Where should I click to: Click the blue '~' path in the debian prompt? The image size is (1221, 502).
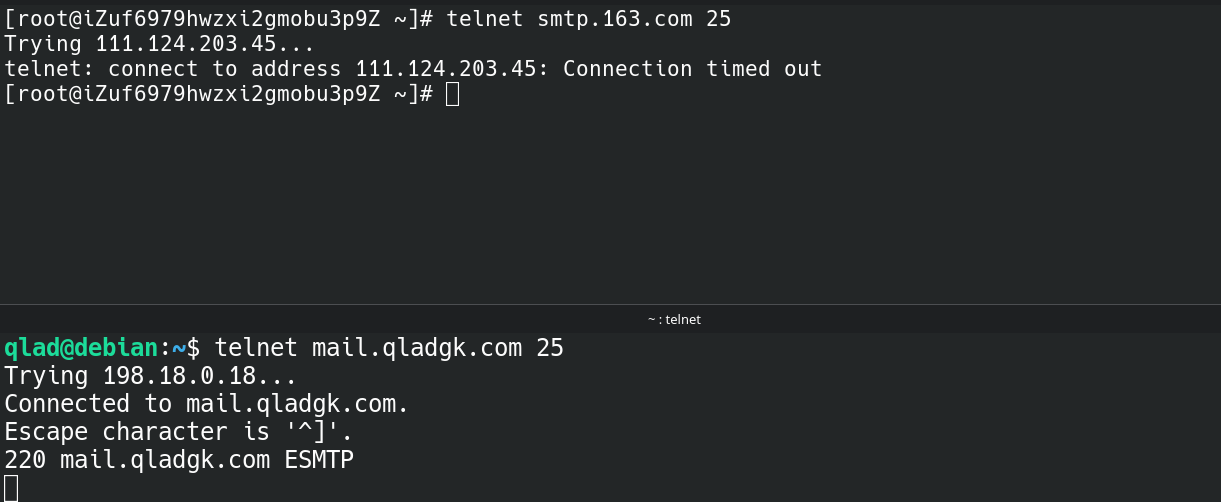(179, 348)
